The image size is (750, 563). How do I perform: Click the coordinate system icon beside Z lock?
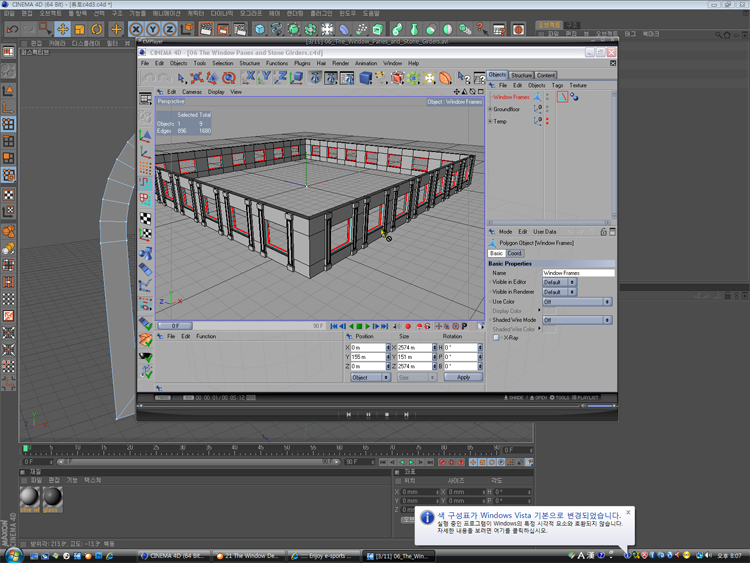[x=187, y=29]
